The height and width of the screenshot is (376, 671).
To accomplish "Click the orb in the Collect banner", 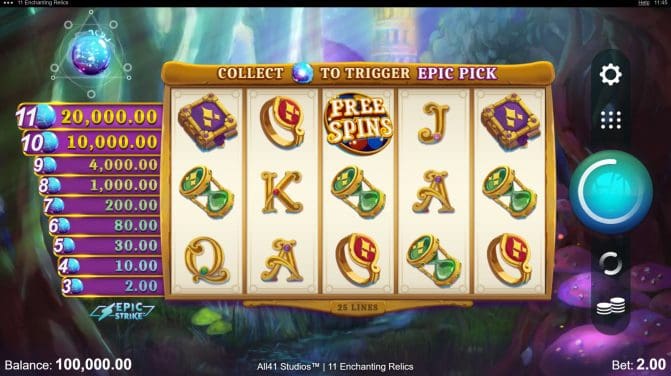I will point(302,73).
